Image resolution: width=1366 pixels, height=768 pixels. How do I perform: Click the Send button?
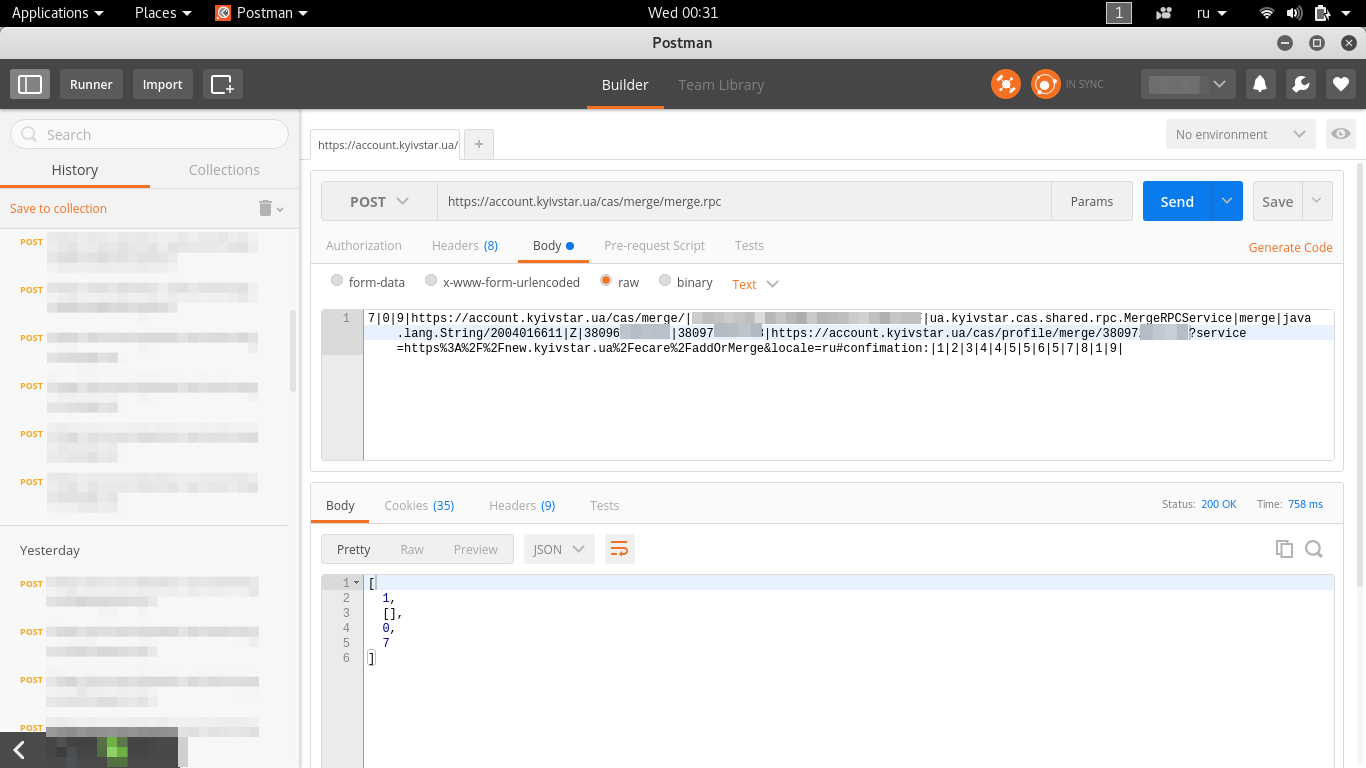pyautogui.click(x=1177, y=201)
